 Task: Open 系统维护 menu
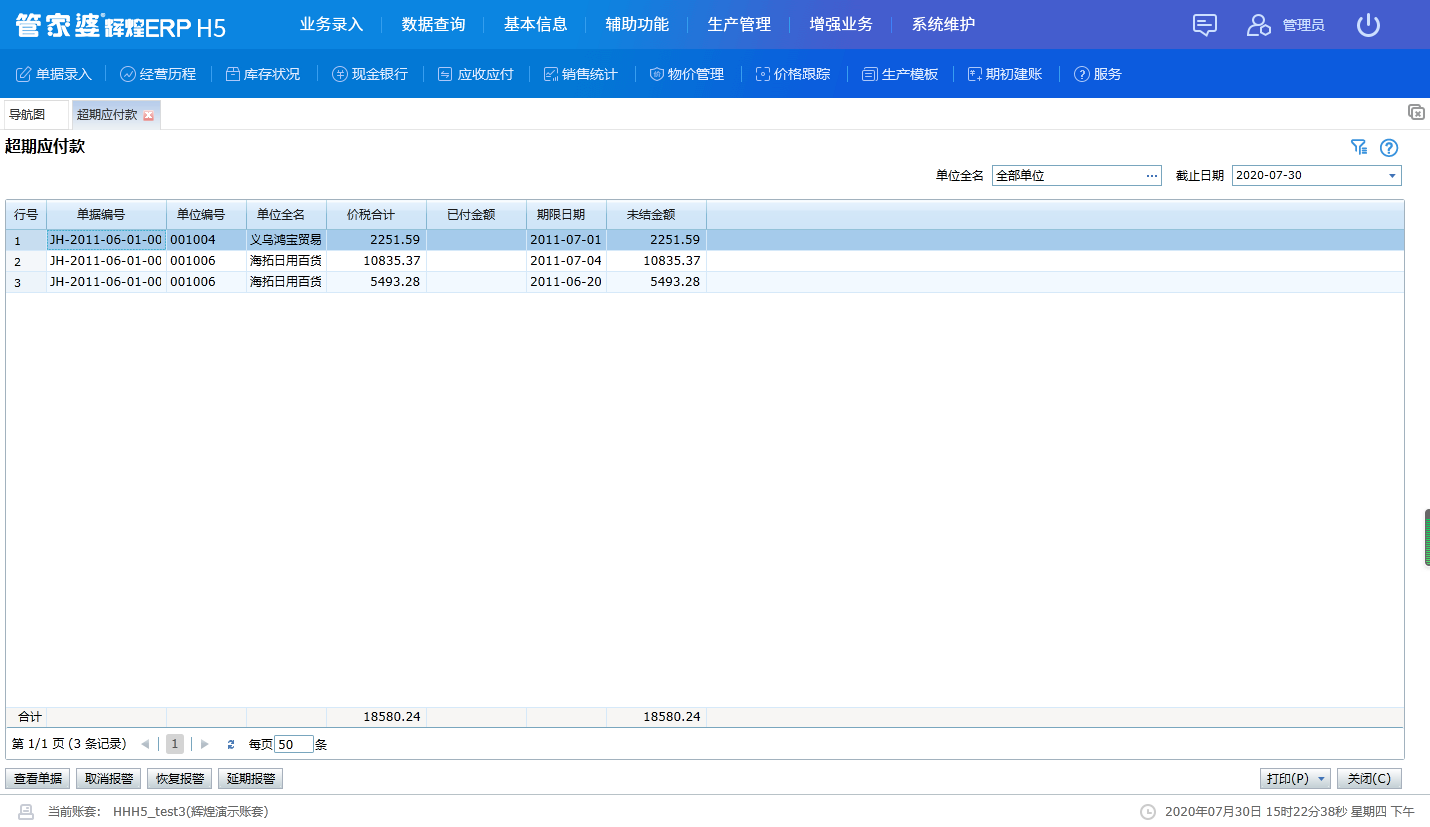(943, 24)
